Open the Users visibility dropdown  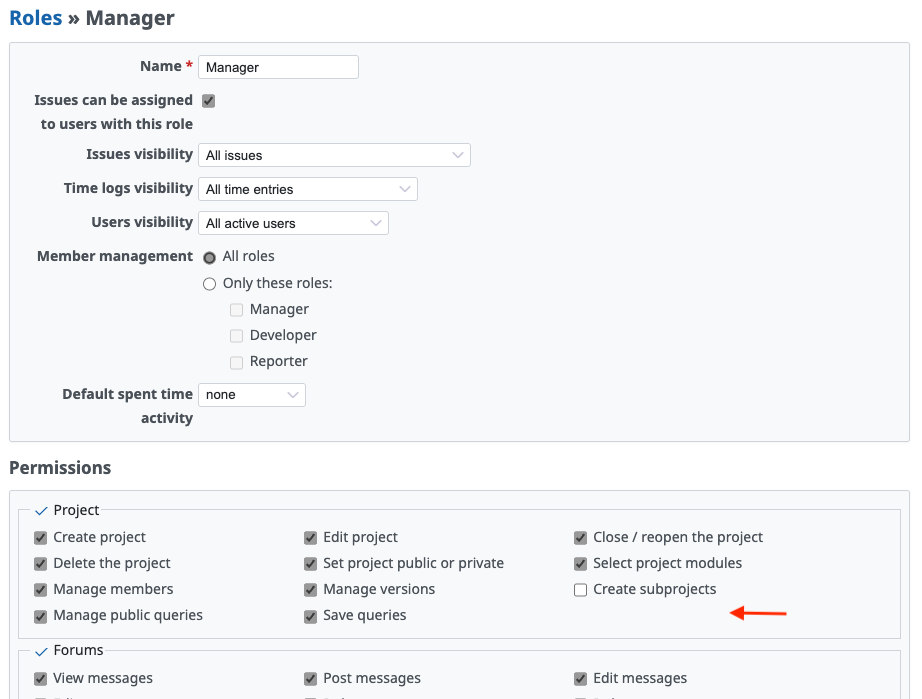293,223
